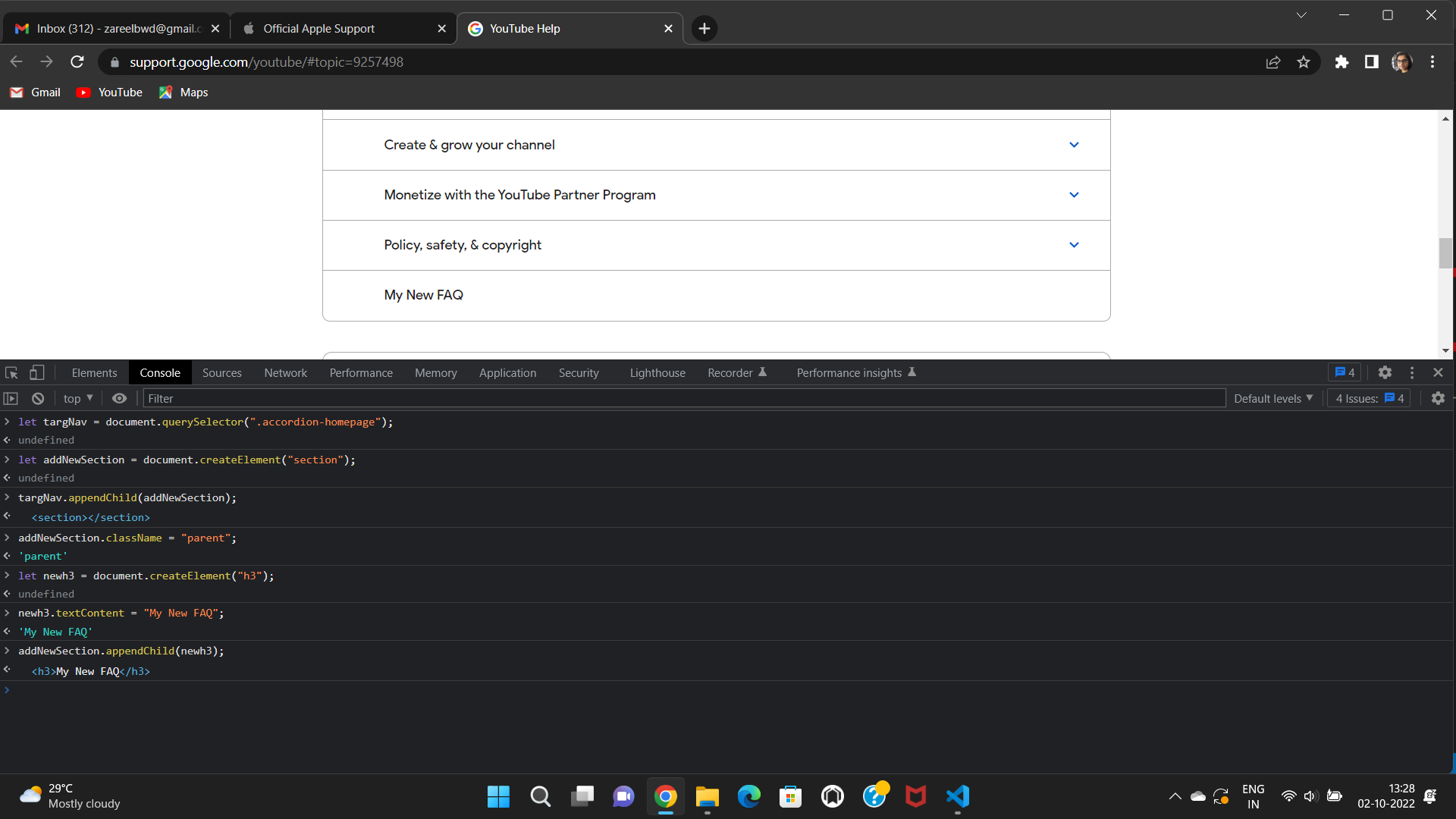Viewport: 1456px width, 819px height.
Task: Go back to the previous page
Action: pyautogui.click(x=17, y=61)
